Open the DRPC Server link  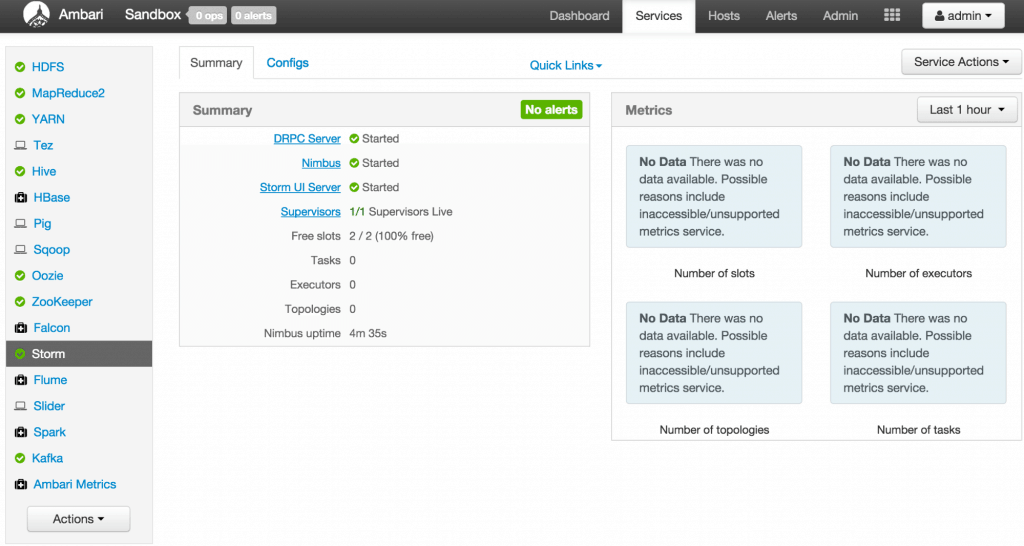click(307, 139)
